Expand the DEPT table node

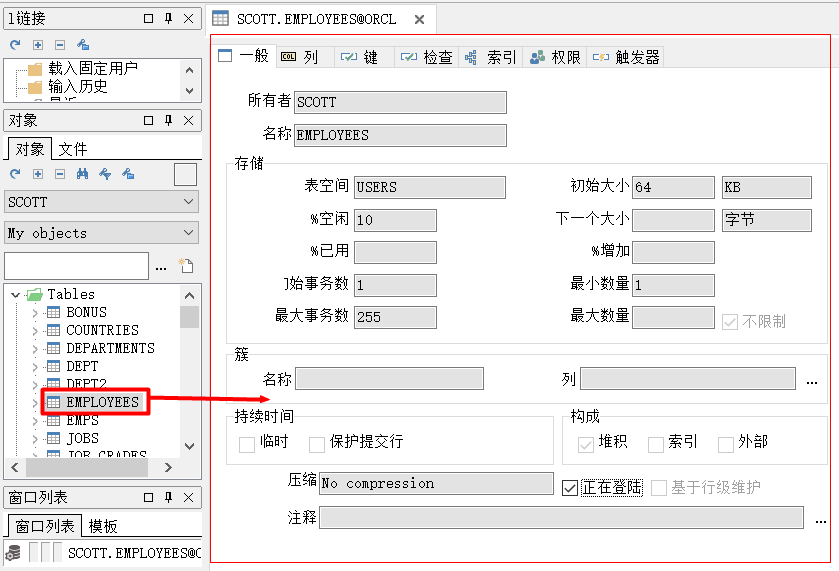[35, 367]
